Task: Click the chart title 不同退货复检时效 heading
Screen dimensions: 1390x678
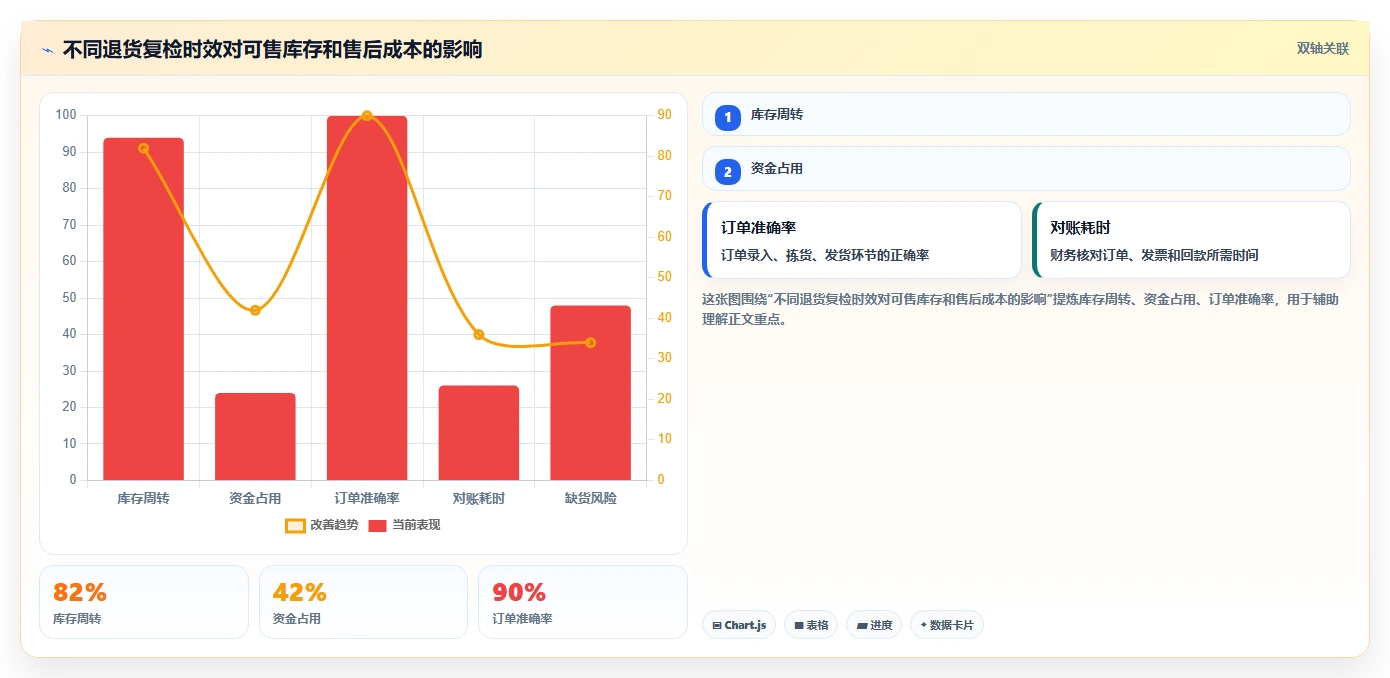Action: (272, 49)
